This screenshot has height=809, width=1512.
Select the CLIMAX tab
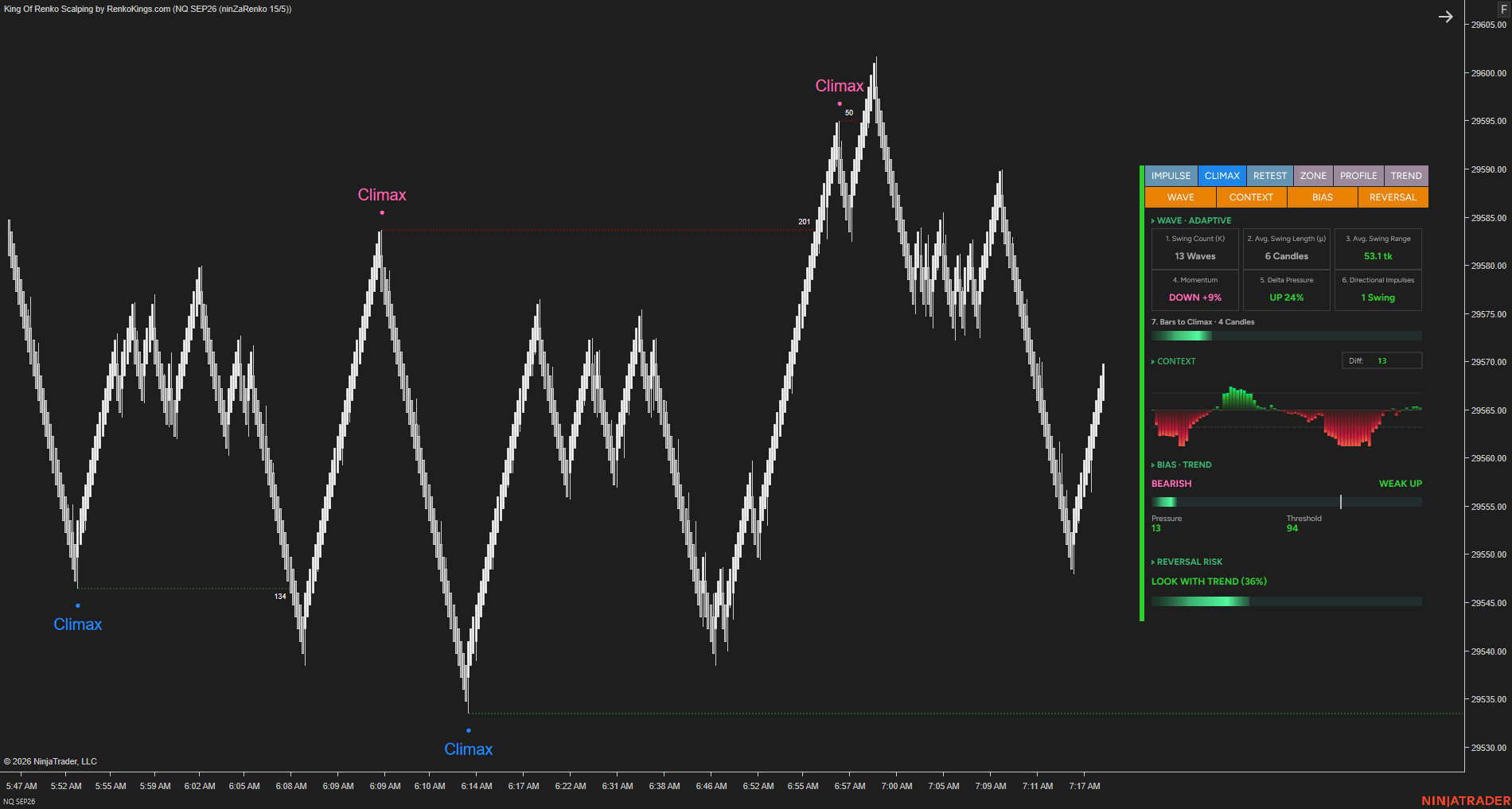coord(1222,176)
